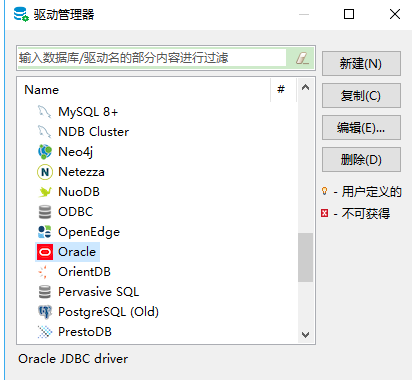The width and height of the screenshot is (412, 380).
Task: Select the PrestoDB driver
Action: (85, 332)
